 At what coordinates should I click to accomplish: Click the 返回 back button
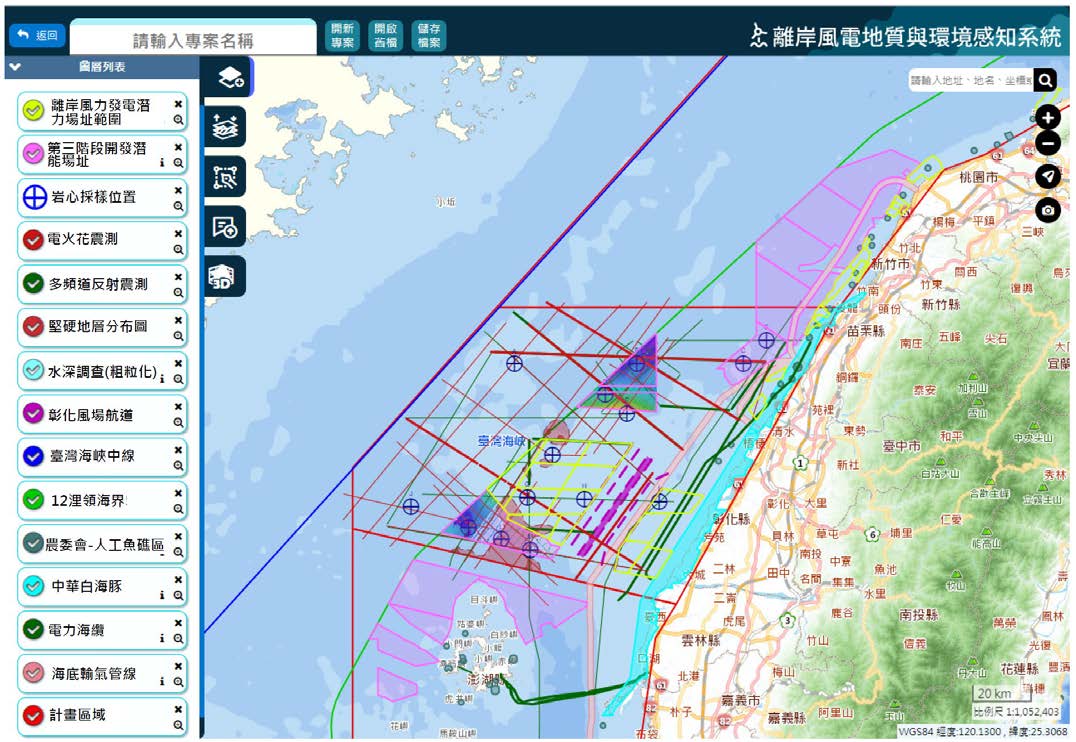pos(37,35)
